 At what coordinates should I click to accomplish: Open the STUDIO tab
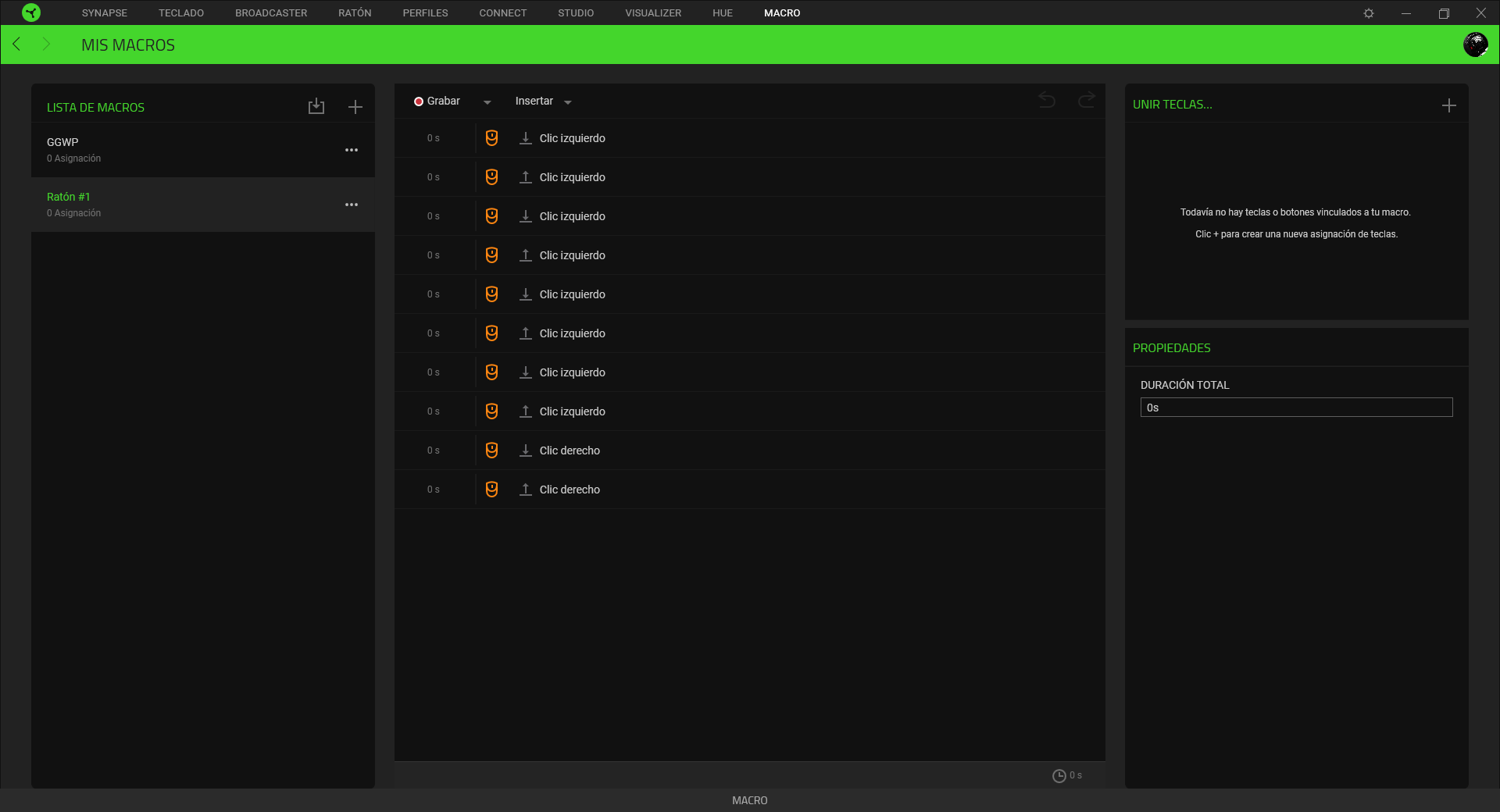click(576, 13)
